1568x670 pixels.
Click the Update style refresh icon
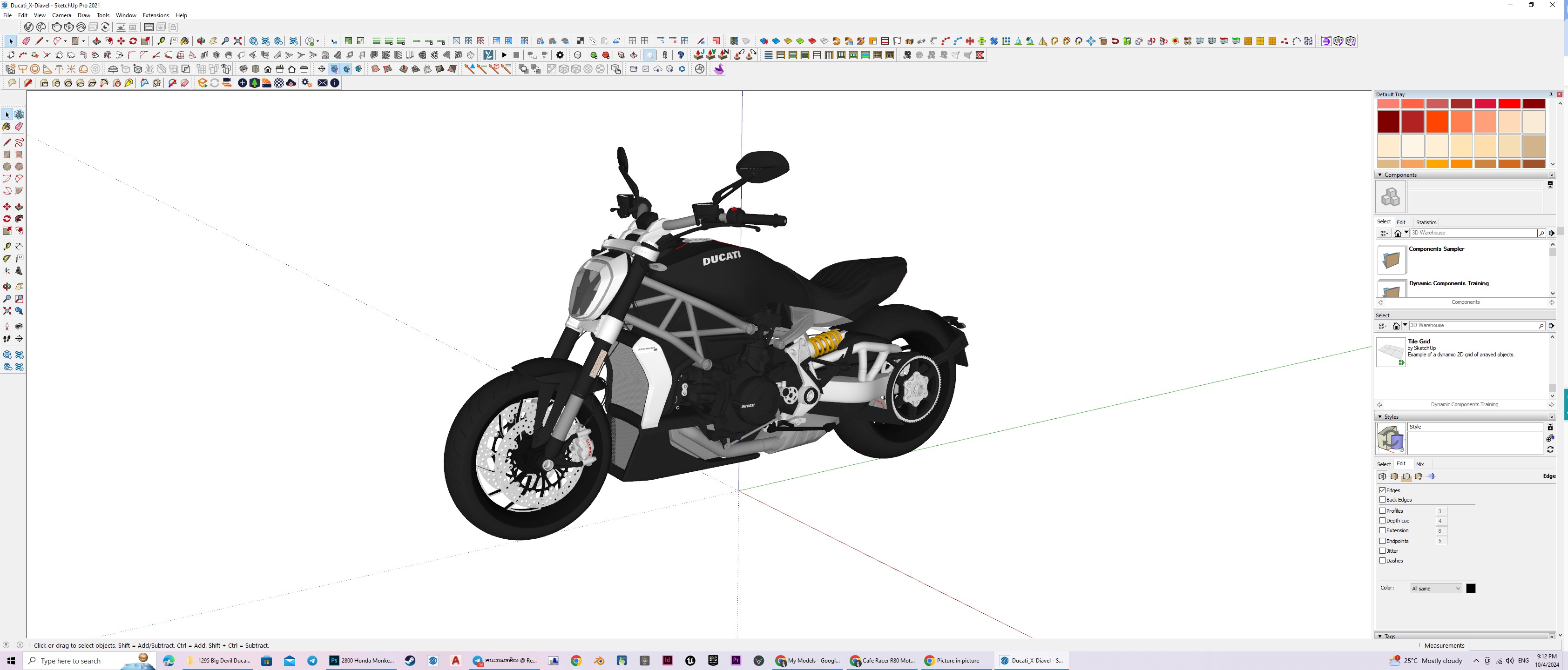point(1550,449)
